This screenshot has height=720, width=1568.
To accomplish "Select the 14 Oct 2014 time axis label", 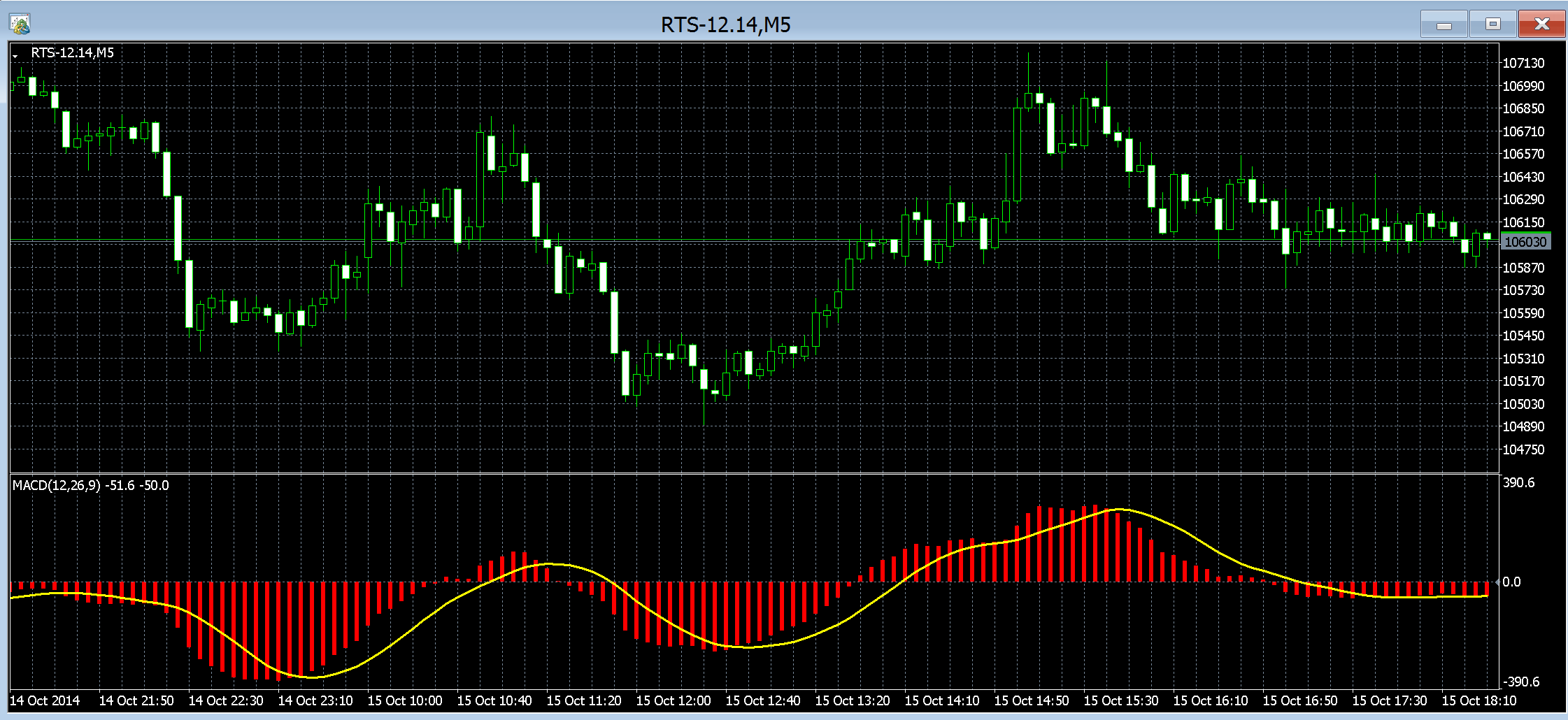I will pyautogui.click(x=45, y=700).
